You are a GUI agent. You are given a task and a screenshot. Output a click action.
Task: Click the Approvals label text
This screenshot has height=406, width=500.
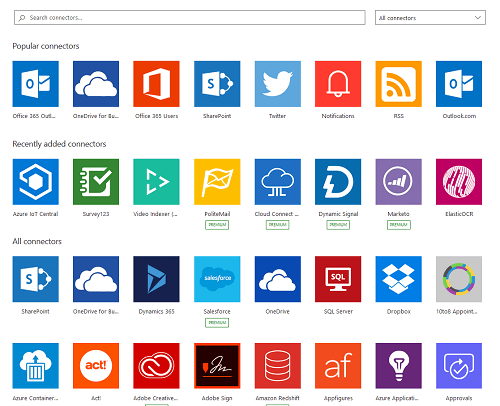pos(459,398)
